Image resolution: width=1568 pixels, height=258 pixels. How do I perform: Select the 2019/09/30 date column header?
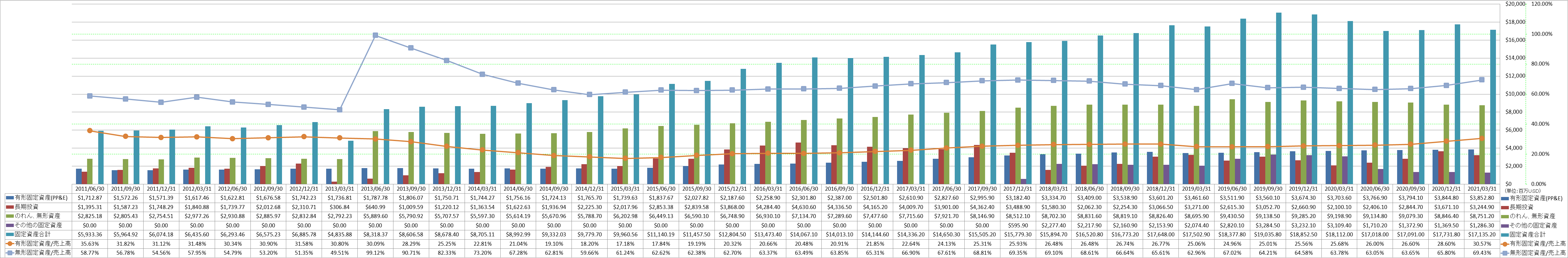(x=1267, y=189)
